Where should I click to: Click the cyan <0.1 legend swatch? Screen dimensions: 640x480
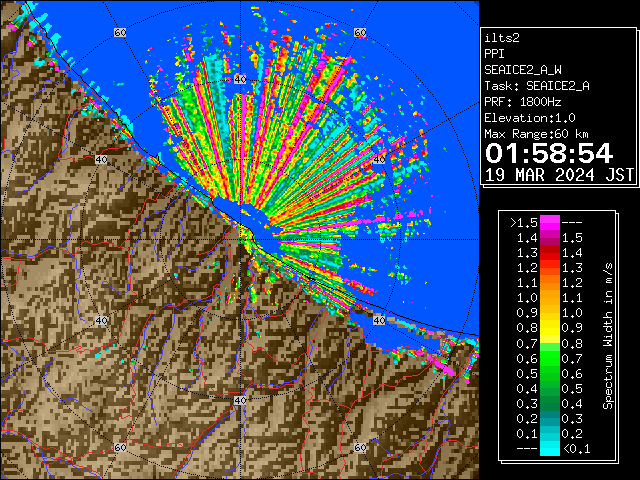(550, 448)
